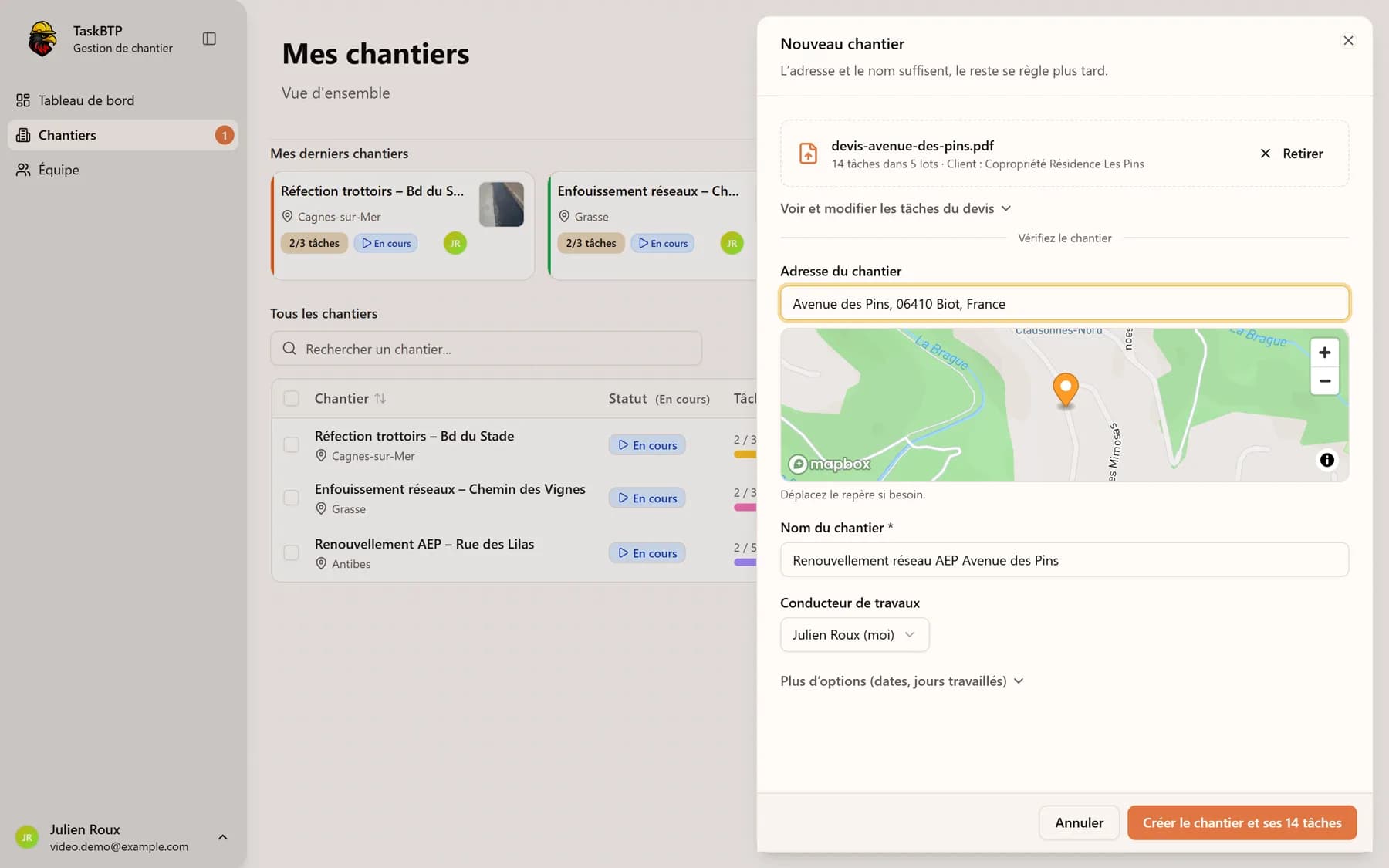Zoom out on the map

coord(1324,381)
